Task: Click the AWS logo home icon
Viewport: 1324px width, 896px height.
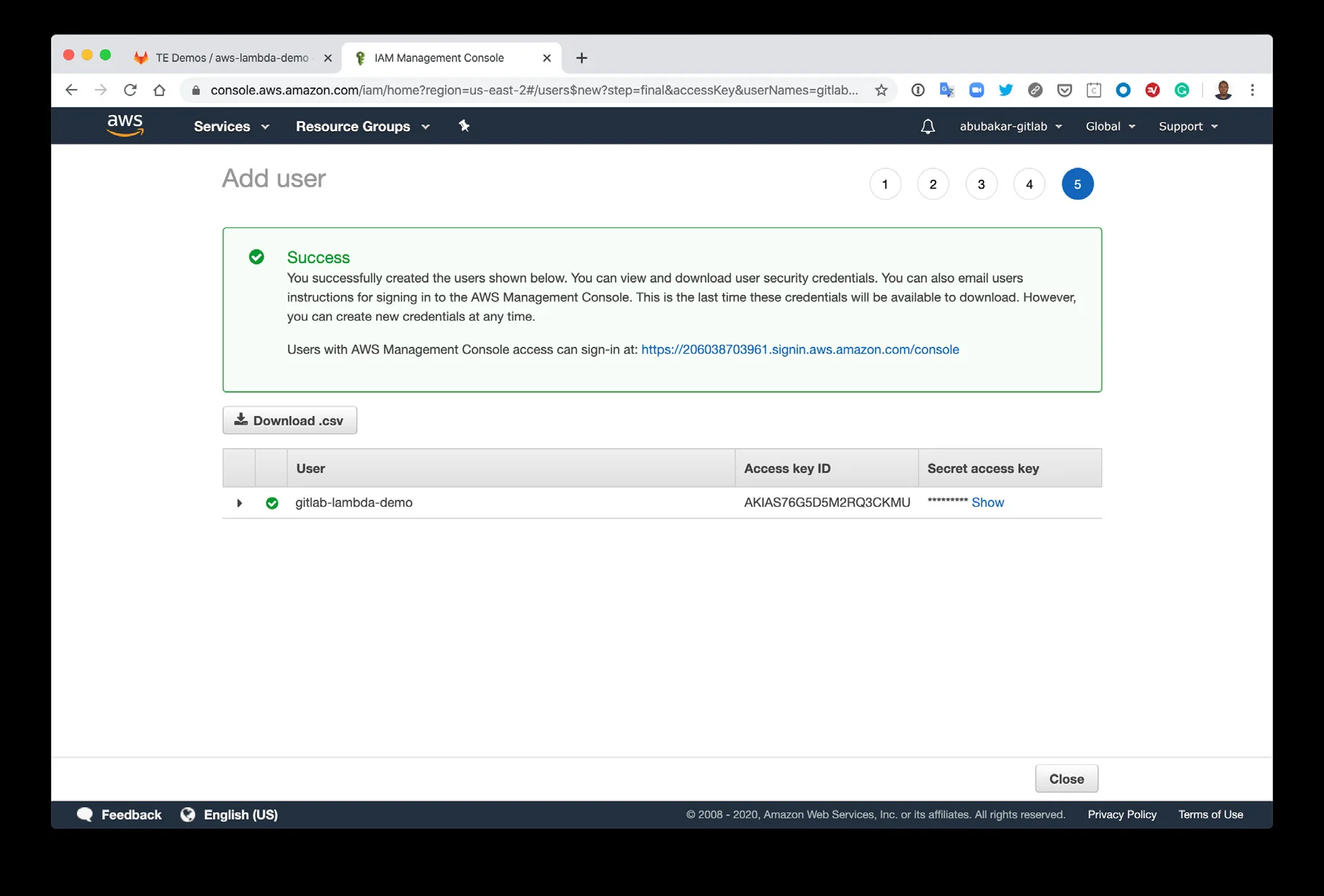Action: (x=125, y=126)
